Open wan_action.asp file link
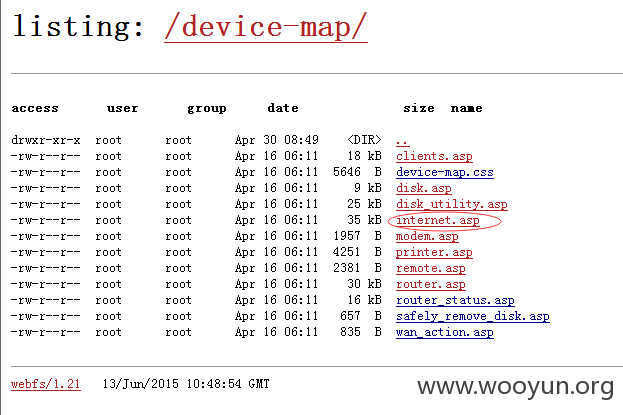The width and height of the screenshot is (623, 415). pyautogui.click(x=445, y=332)
